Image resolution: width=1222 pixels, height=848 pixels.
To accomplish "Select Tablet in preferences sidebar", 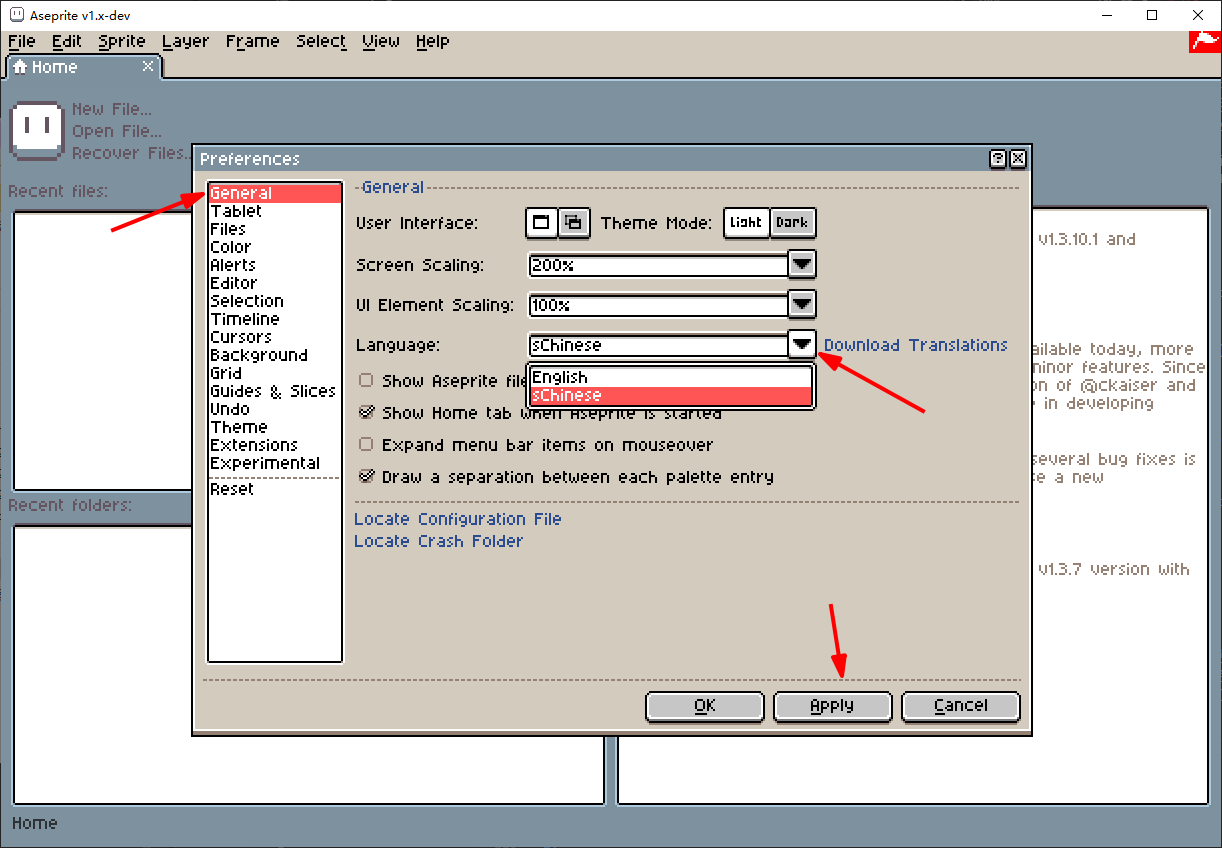I will pos(275,211).
